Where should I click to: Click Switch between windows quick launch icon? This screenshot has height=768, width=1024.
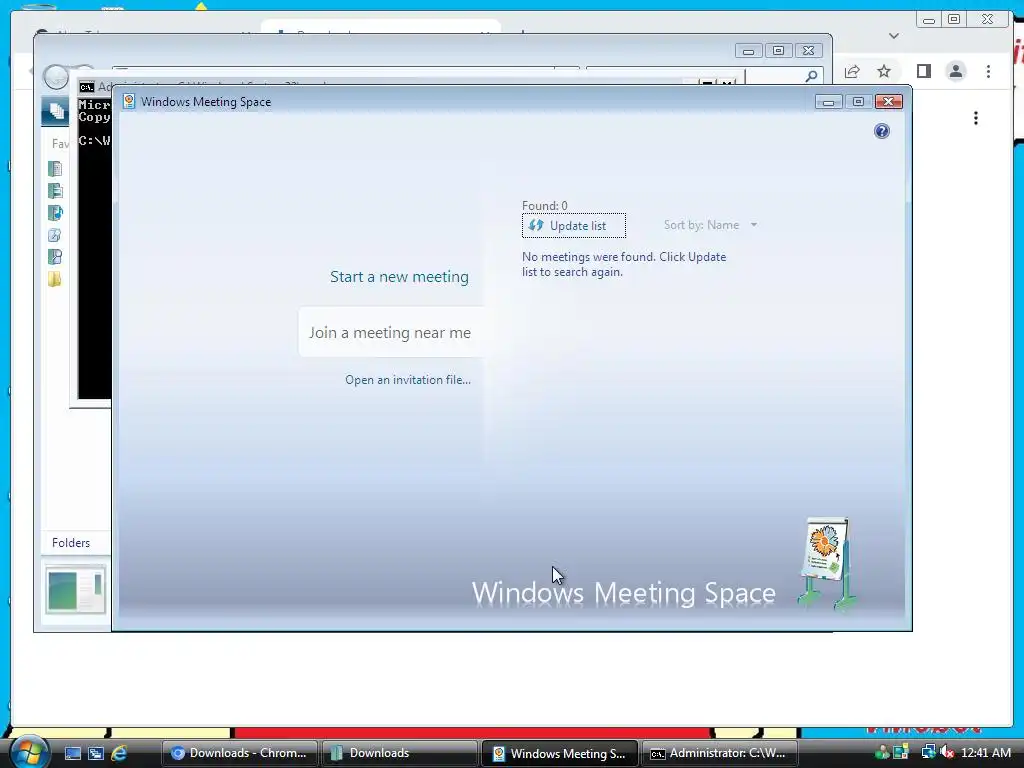coord(95,753)
